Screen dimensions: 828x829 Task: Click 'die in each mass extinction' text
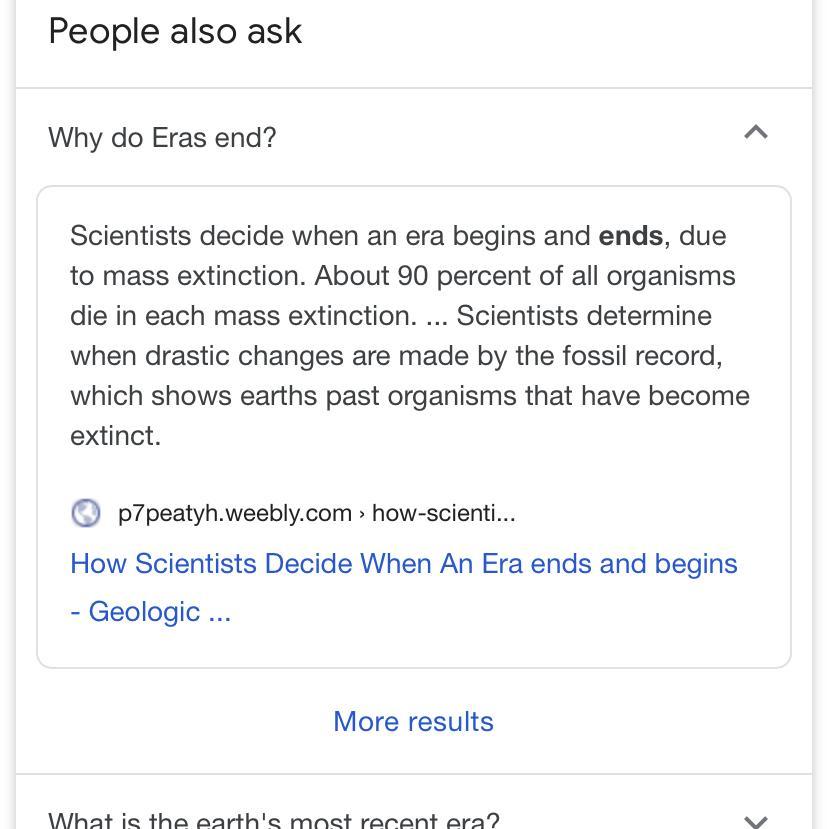coord(240,316)
